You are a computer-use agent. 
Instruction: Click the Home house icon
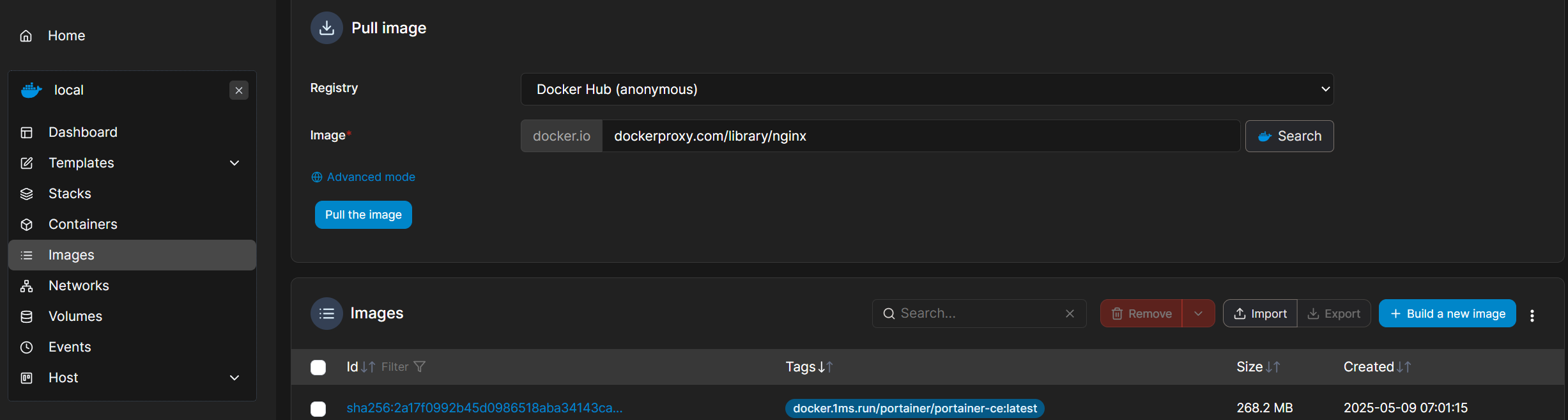pos(26,36)
